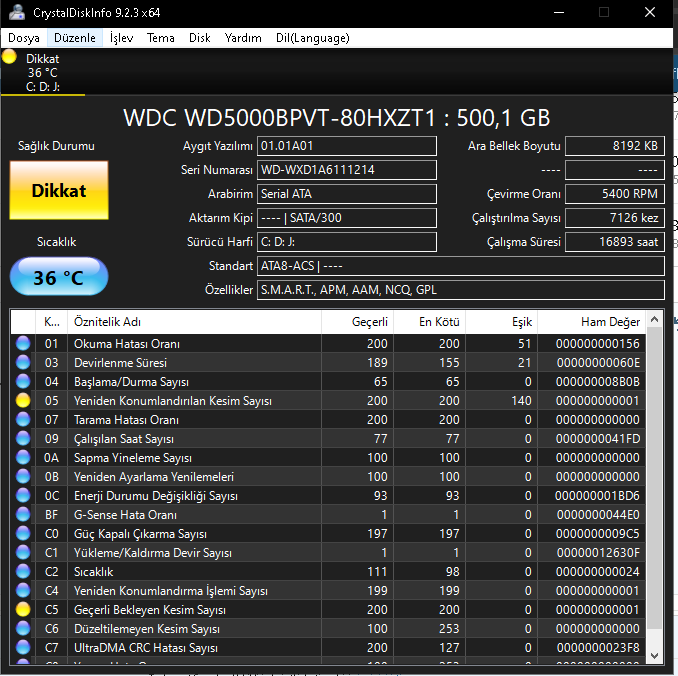Click the serial number field WD-WXD1A6111214
This screenshot has height=676, width=678.
click(347, 170)
